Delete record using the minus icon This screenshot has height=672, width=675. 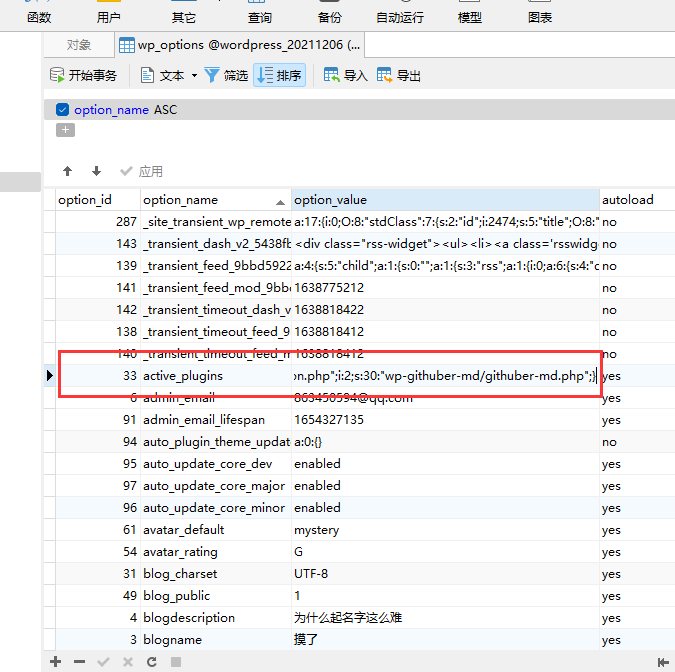79,662
